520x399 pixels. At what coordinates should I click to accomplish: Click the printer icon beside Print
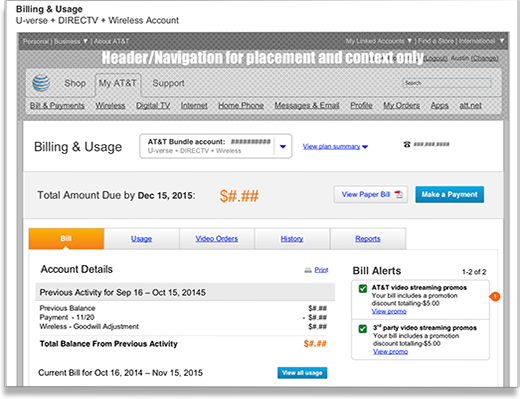pos(308,270)
